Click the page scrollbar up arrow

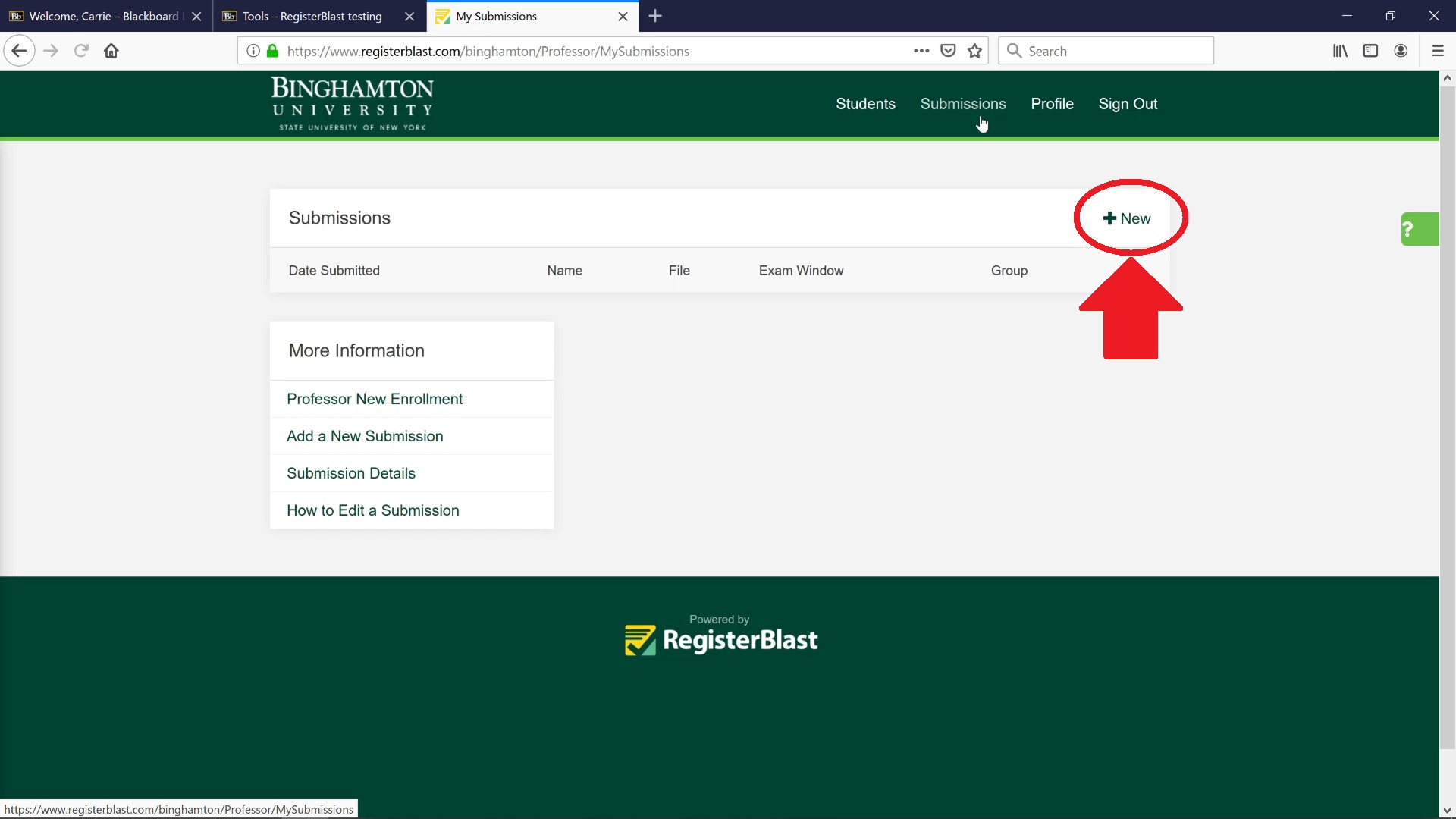tap(1447, 77)
